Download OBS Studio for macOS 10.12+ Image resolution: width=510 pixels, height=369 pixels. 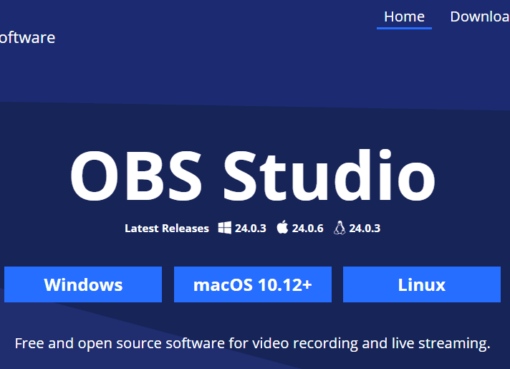pos(253,284)
